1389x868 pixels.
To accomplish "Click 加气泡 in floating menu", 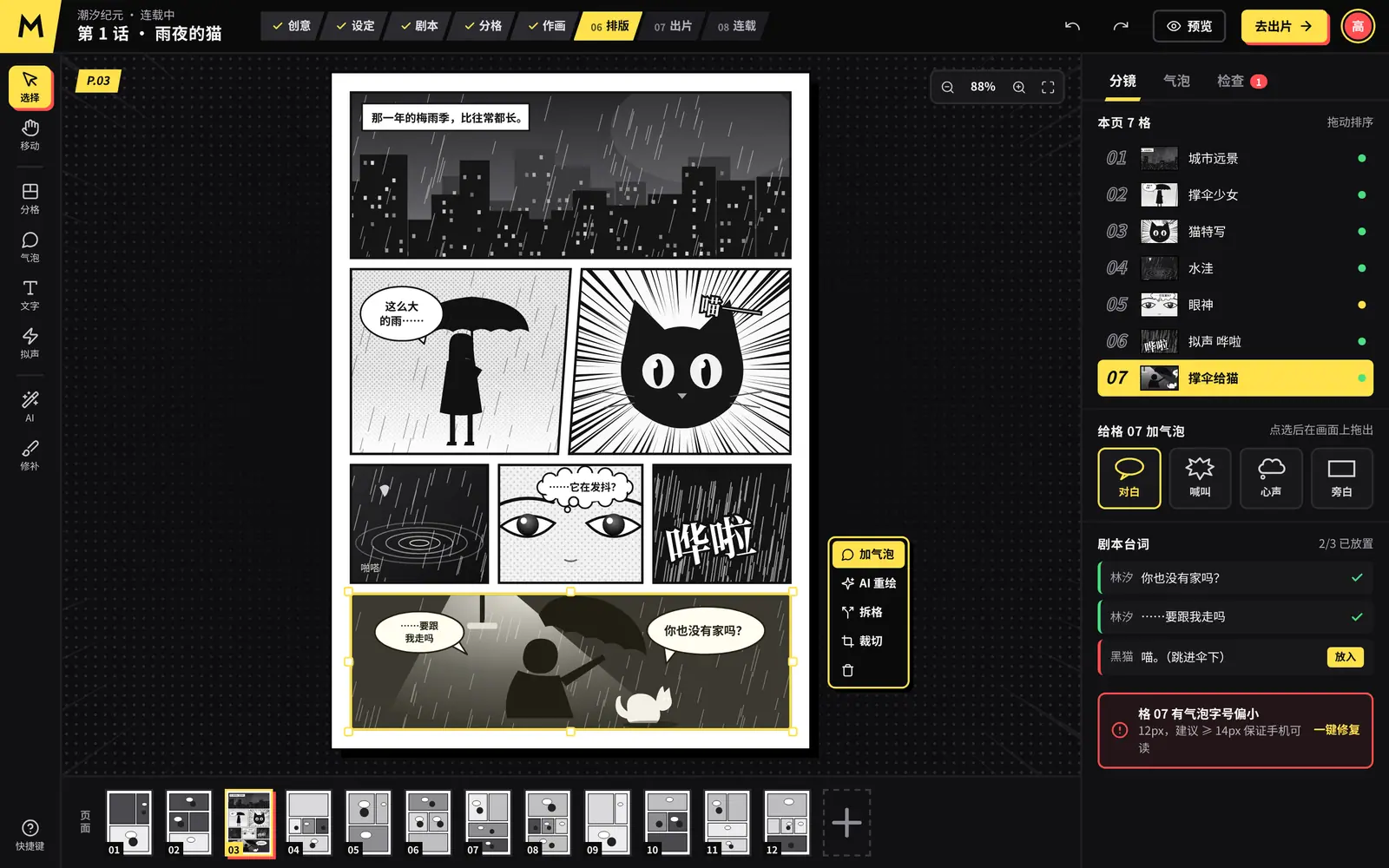I will (868, 554).
